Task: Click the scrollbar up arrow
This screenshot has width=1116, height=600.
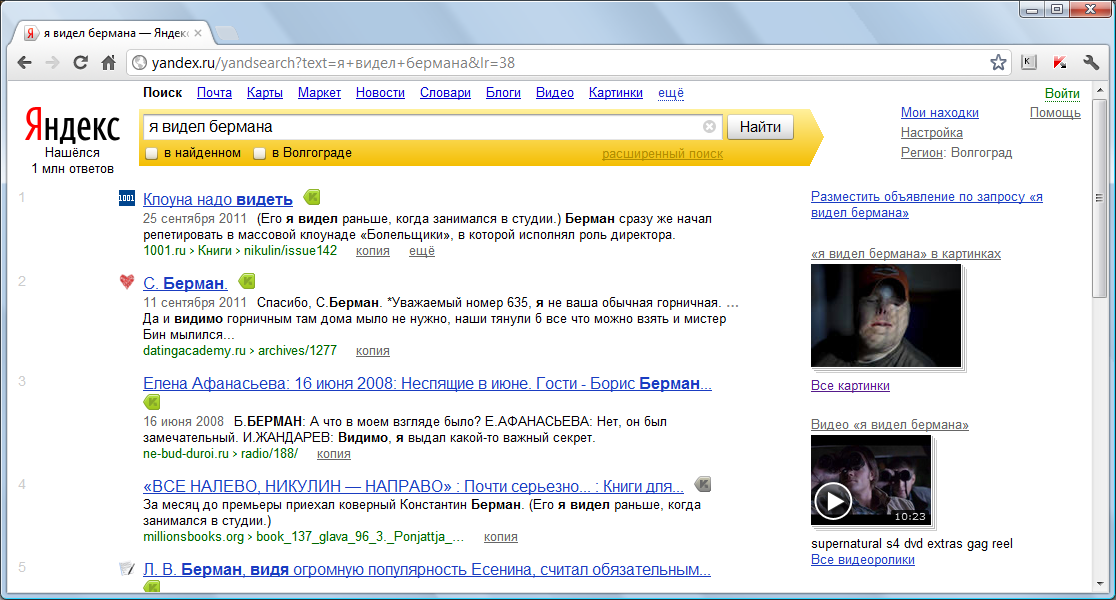Action: tap(1100, 91)
